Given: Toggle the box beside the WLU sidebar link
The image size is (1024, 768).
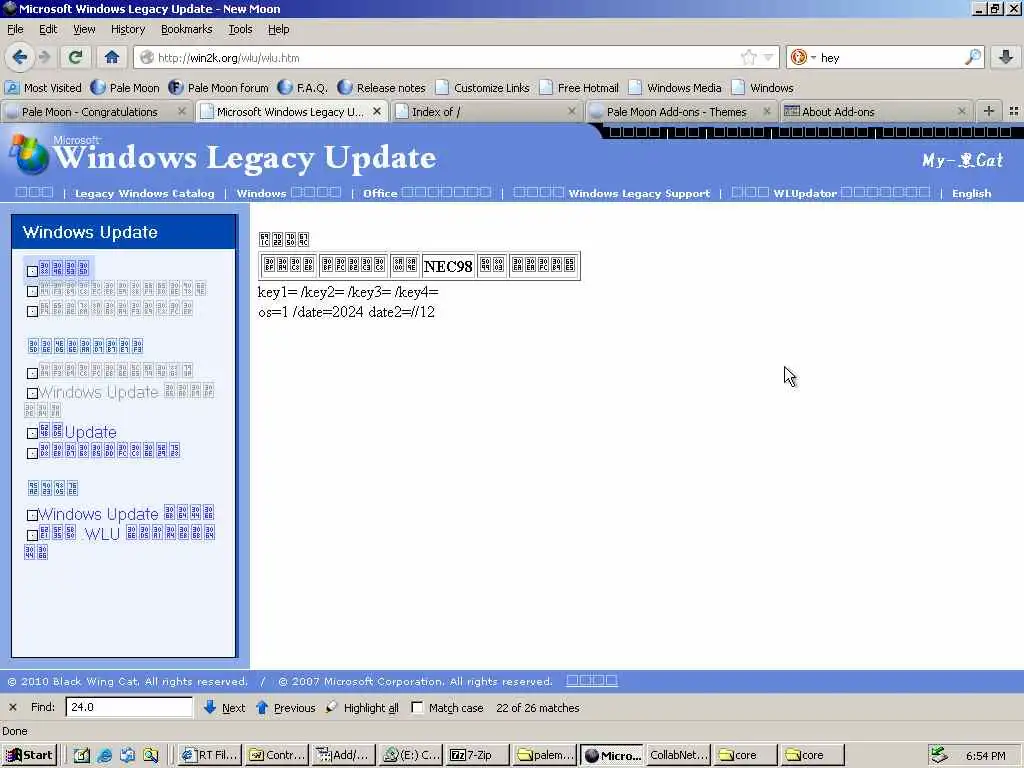Looking at the screenshot, I should coord(32,535).
